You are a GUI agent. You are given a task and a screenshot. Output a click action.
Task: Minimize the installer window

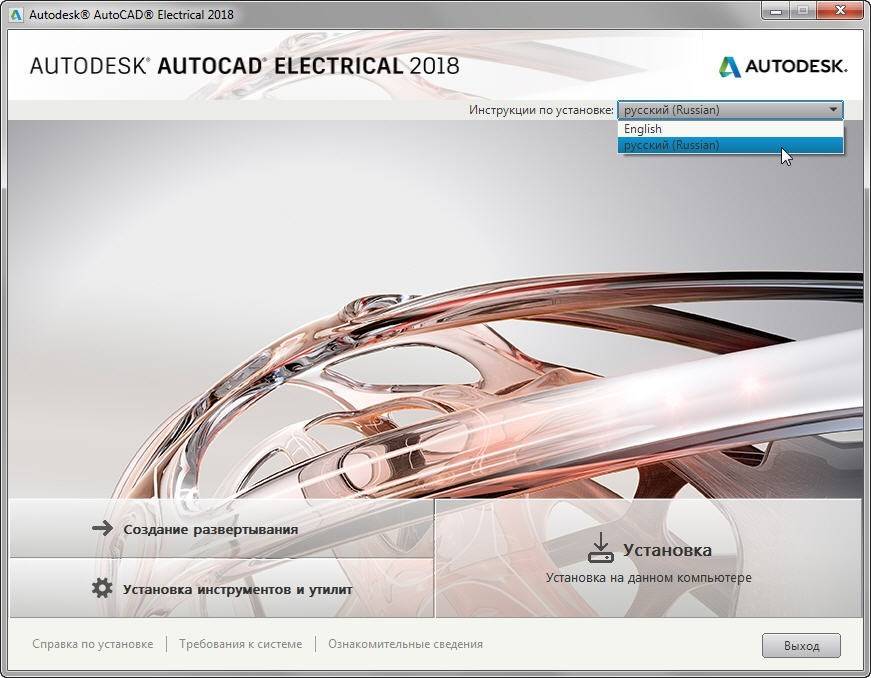pos(777,11)
